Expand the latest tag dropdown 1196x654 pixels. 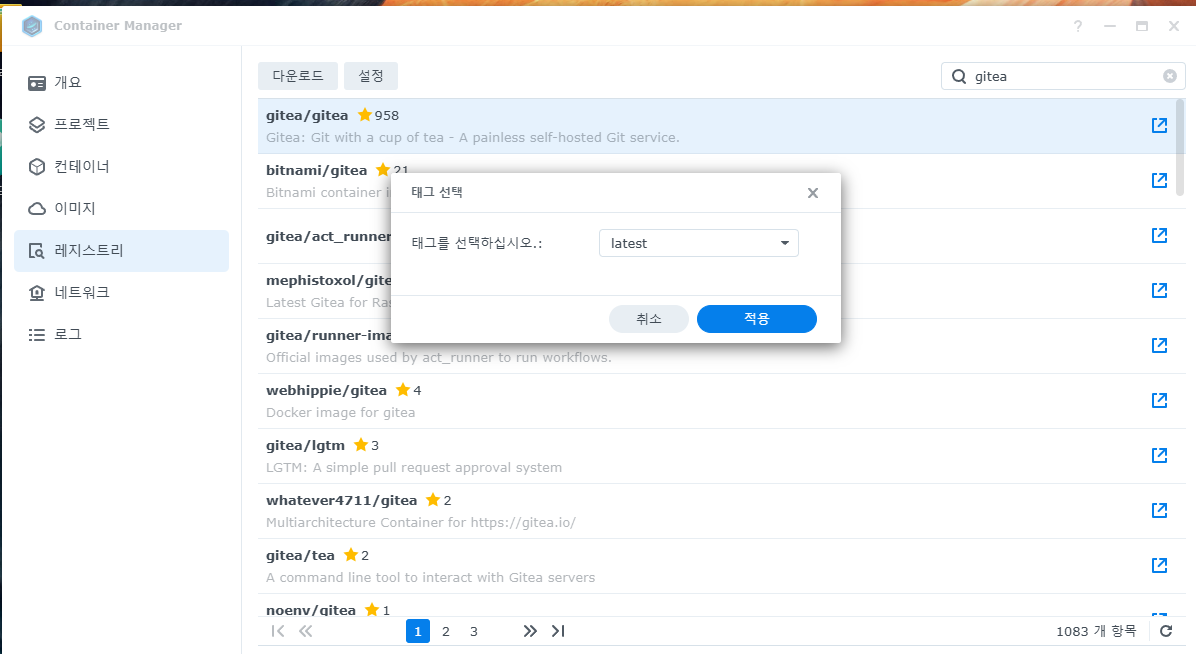coord(698,243)
